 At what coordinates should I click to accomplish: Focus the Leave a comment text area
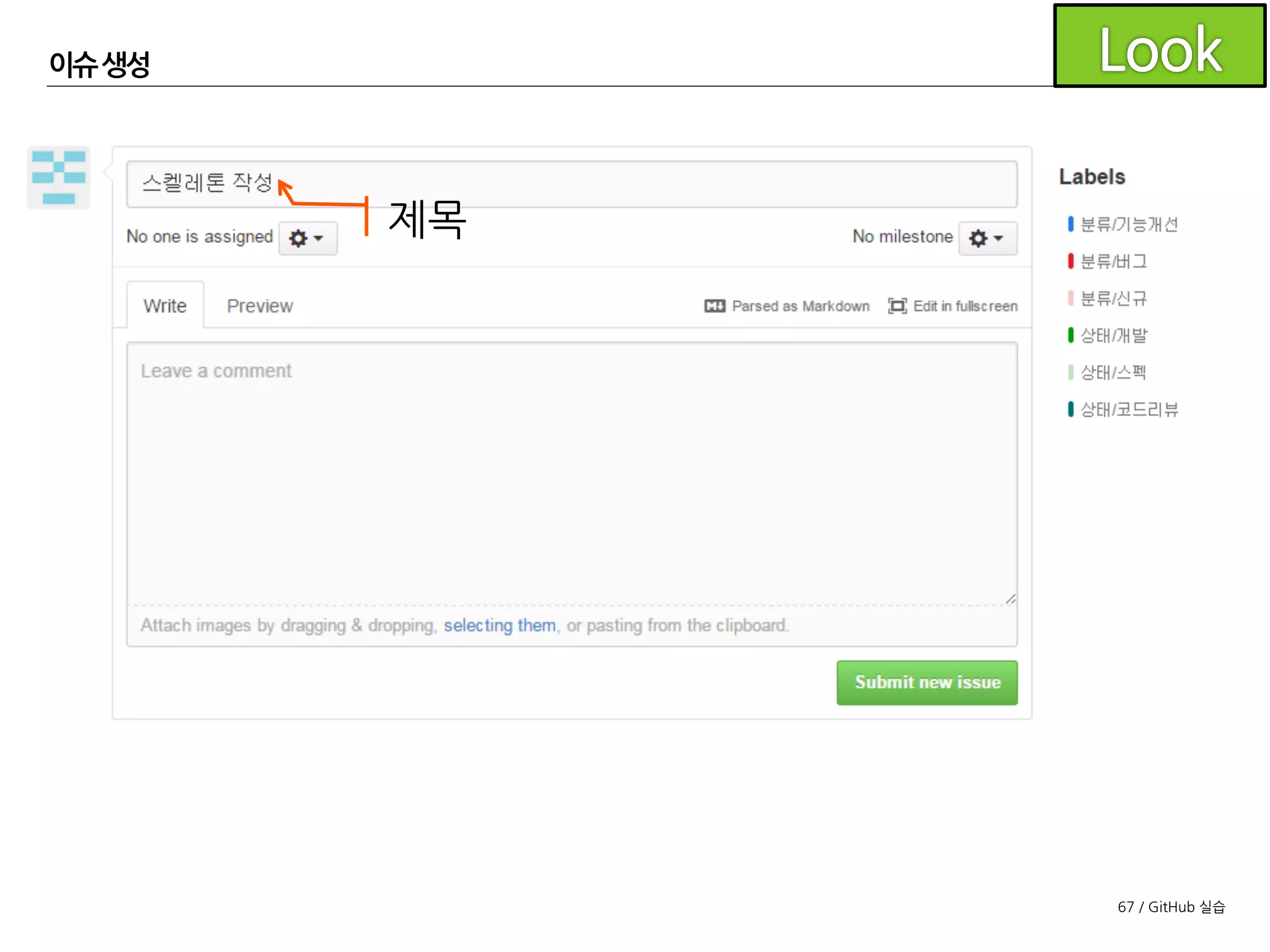[572, 473]
